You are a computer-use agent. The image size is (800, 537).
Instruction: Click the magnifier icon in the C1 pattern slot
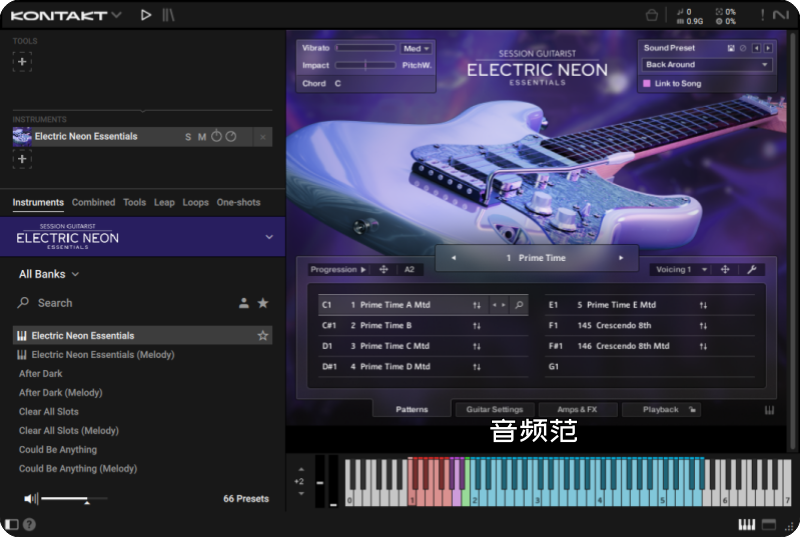[519, 305]
